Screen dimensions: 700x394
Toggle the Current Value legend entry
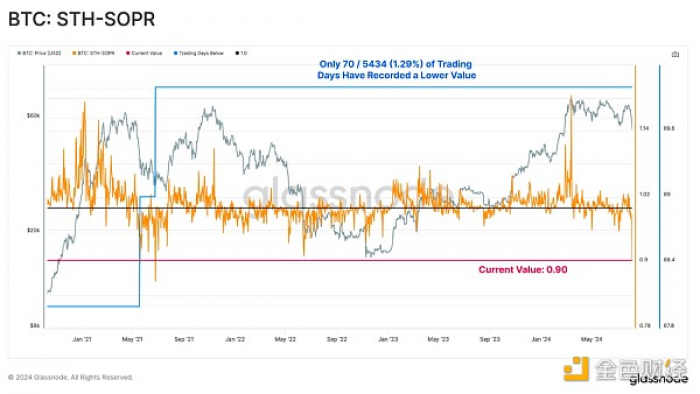[144, 53]
